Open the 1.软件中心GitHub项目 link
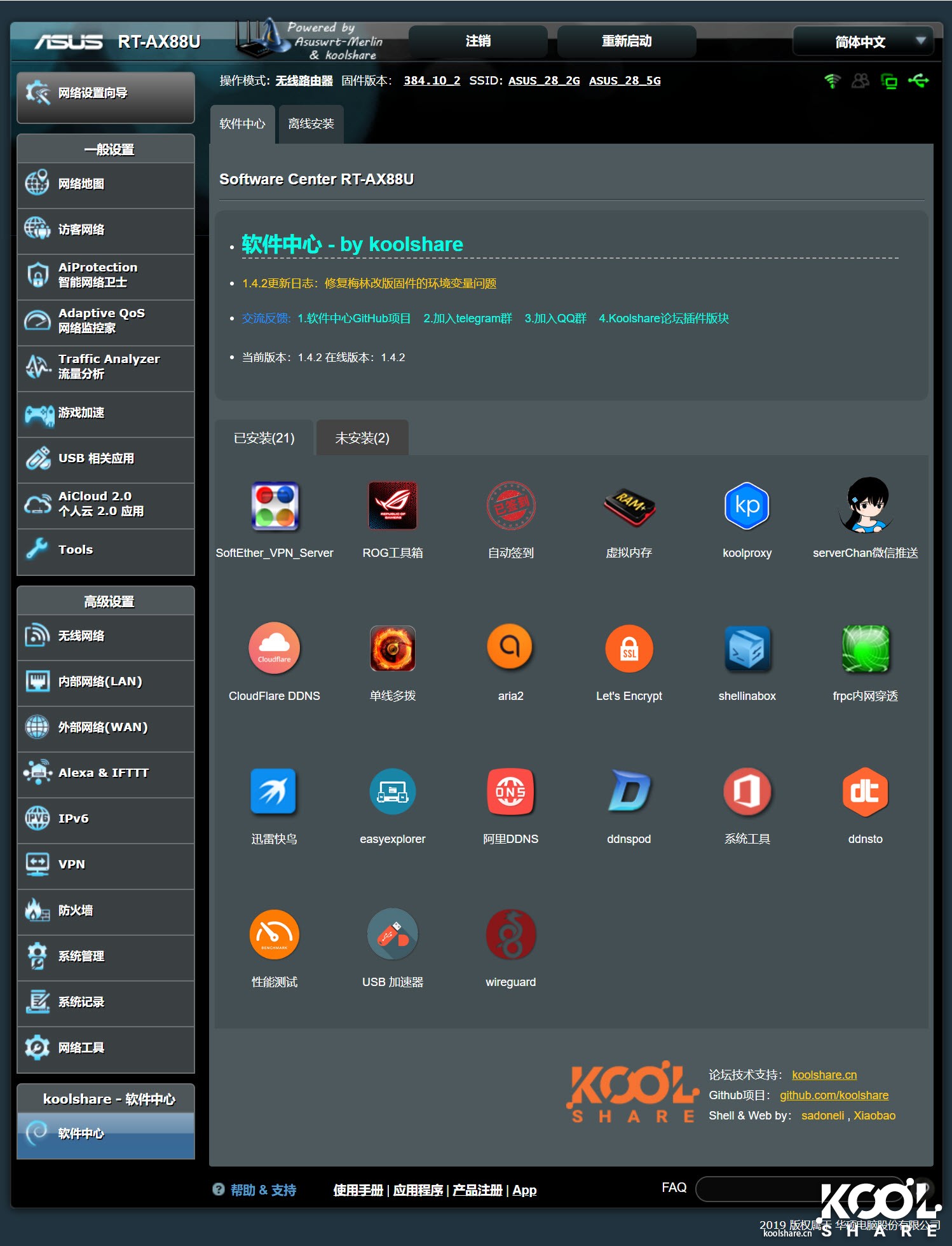The image size is (952, 1246). click(354, 318)
